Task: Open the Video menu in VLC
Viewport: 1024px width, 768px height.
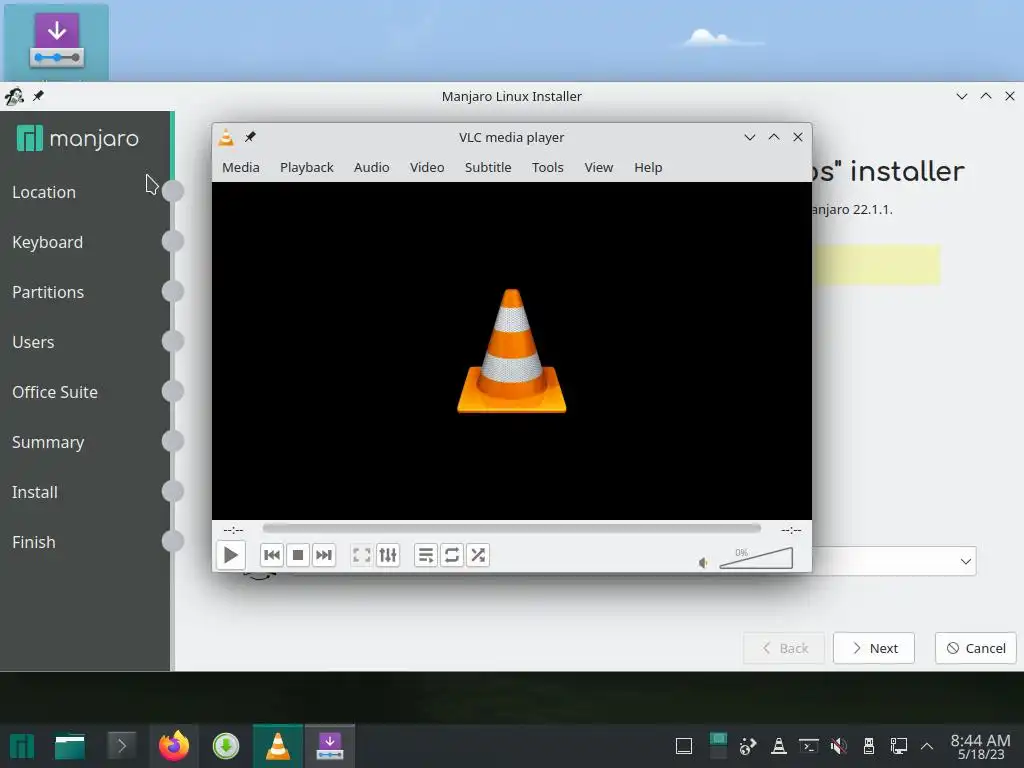Action: (x=426, y=167)
